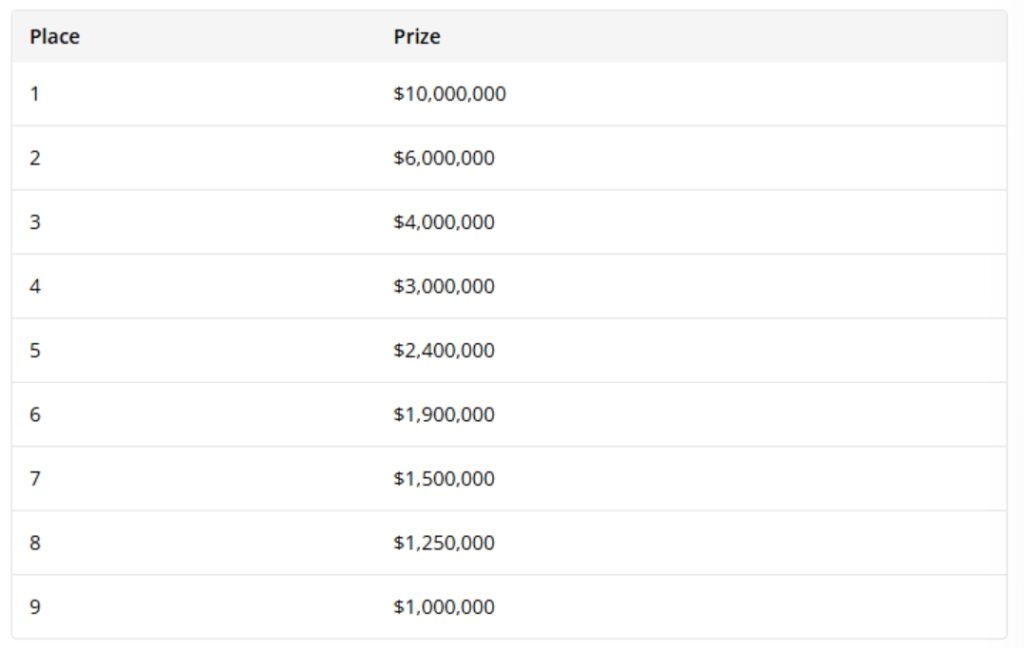Click the Place column header

coord(55,37)
